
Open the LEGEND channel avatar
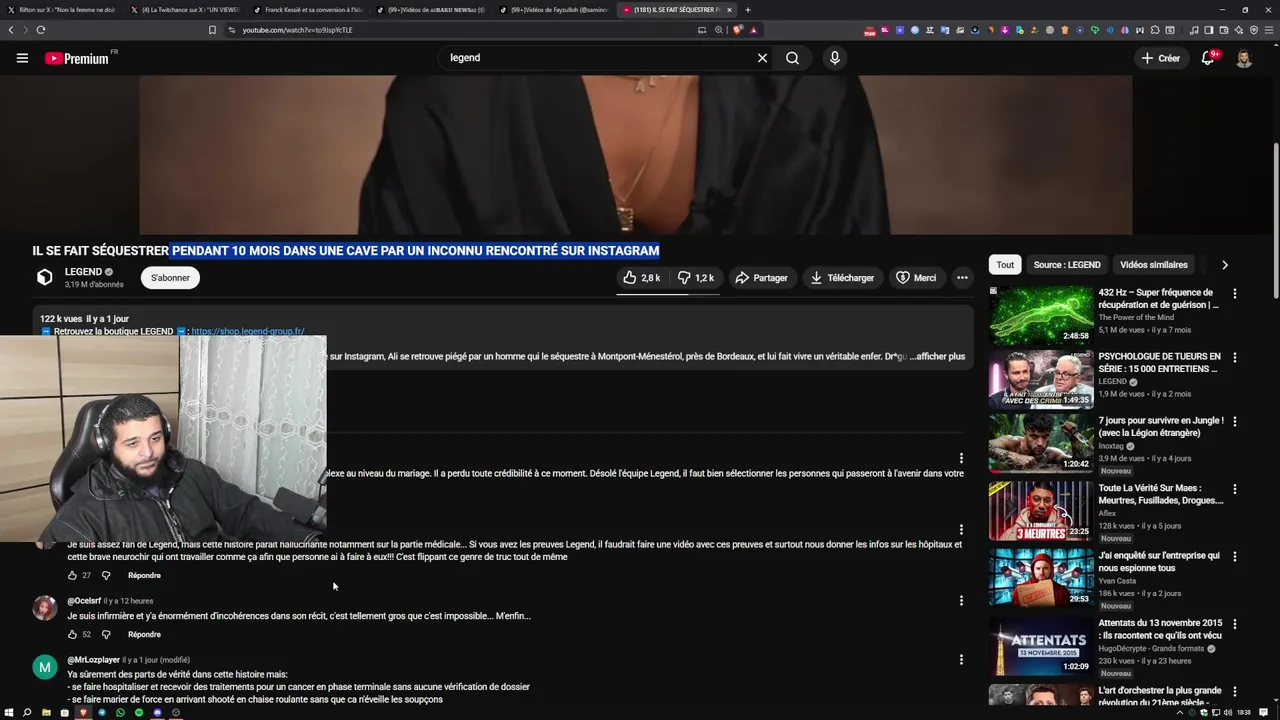point(45,278)
